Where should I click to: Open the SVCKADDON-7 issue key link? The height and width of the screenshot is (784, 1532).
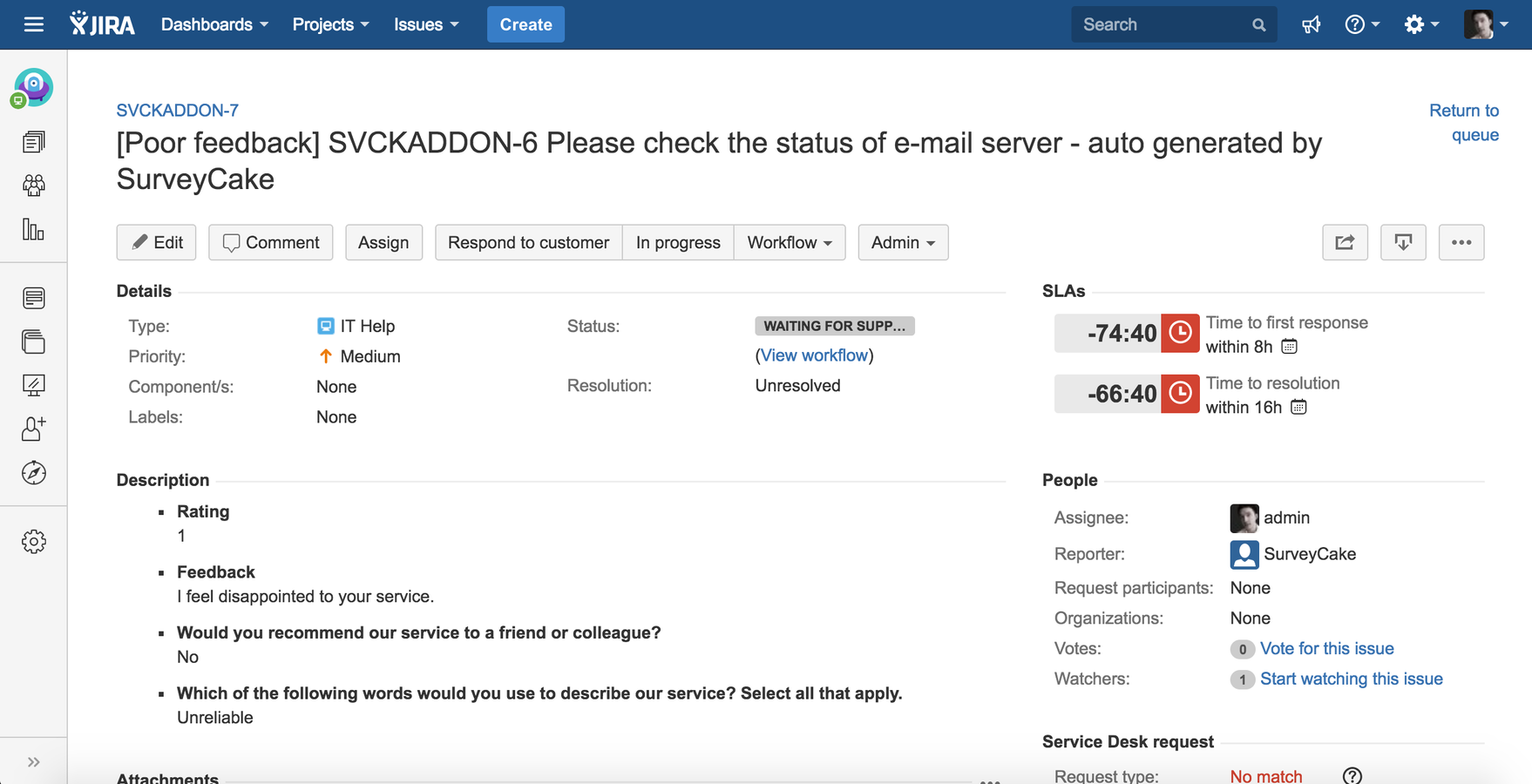178,111
